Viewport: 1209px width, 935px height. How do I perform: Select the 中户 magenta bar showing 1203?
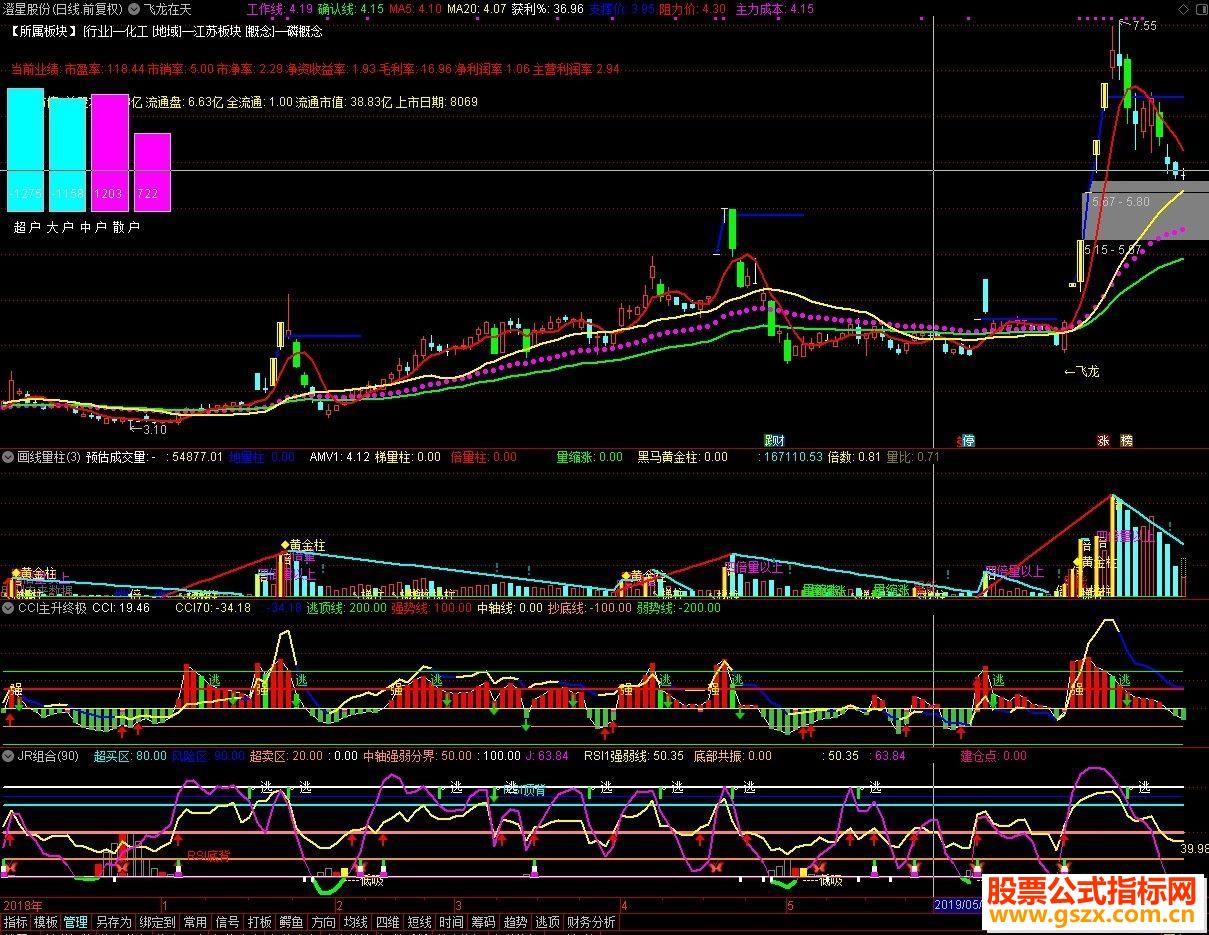(x=110, y=152)
